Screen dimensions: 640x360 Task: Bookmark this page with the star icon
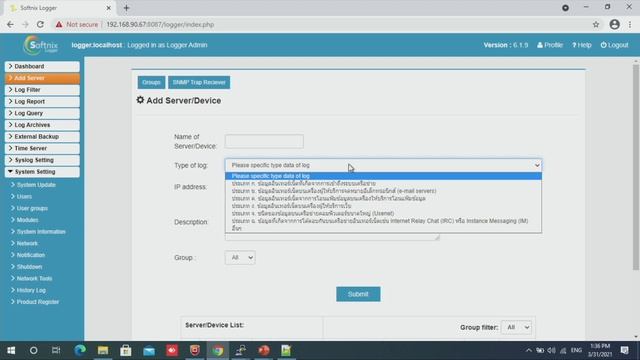pos(596,24)
